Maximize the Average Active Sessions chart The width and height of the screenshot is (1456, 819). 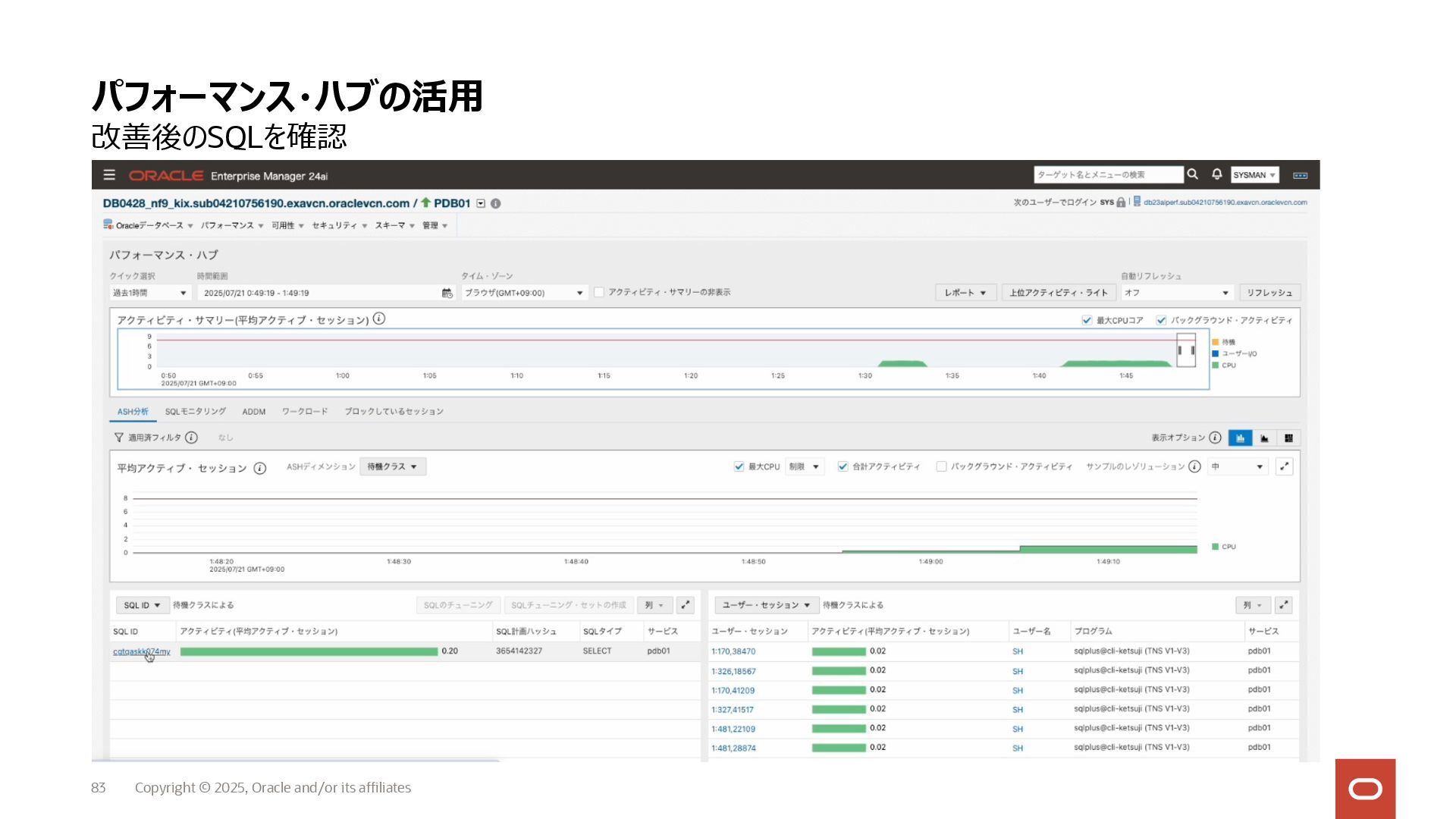tap(1285, 466)
